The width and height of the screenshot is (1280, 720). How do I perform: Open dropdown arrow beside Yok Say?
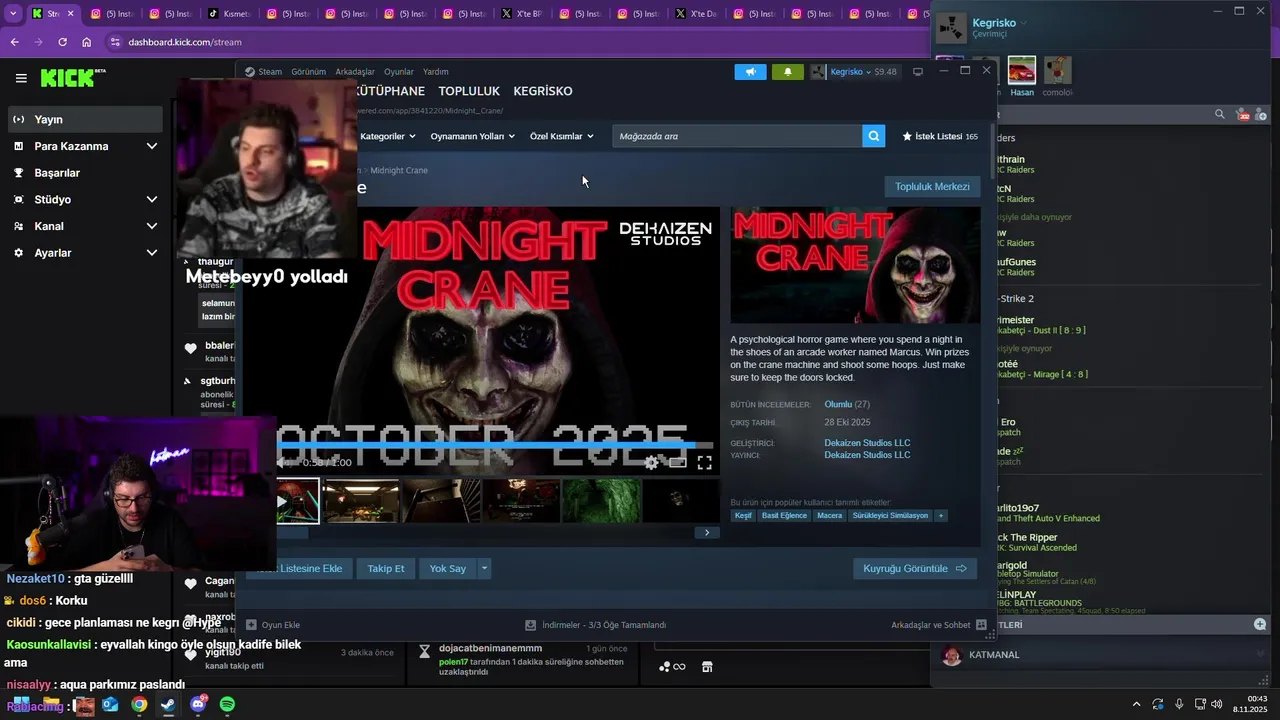click(x=484, y=569)
